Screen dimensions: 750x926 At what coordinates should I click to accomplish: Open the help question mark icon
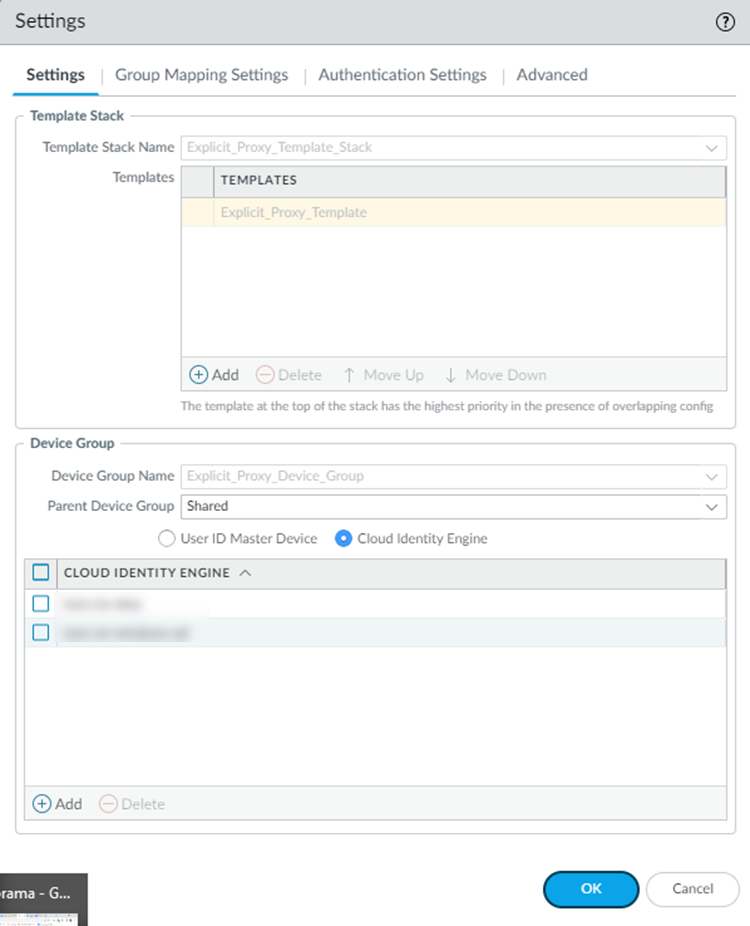[725, 22]
